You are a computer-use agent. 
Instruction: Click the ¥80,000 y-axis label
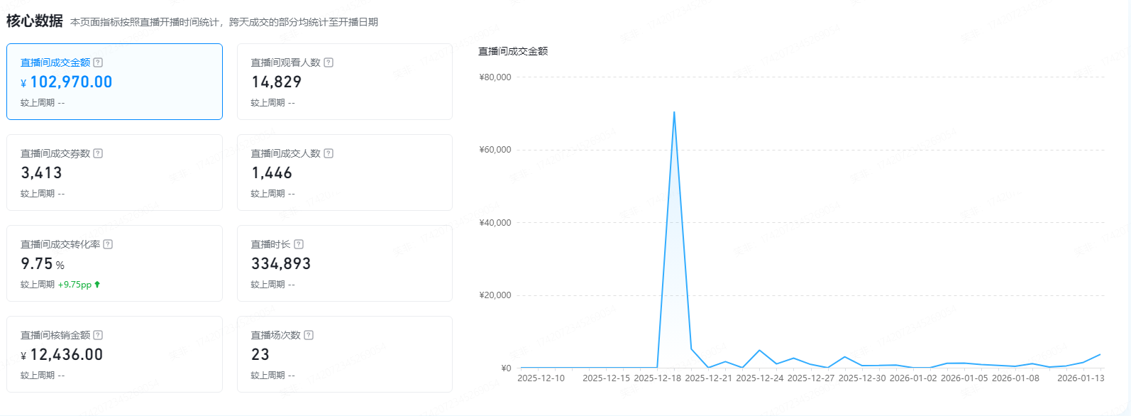tap(495, 77)
